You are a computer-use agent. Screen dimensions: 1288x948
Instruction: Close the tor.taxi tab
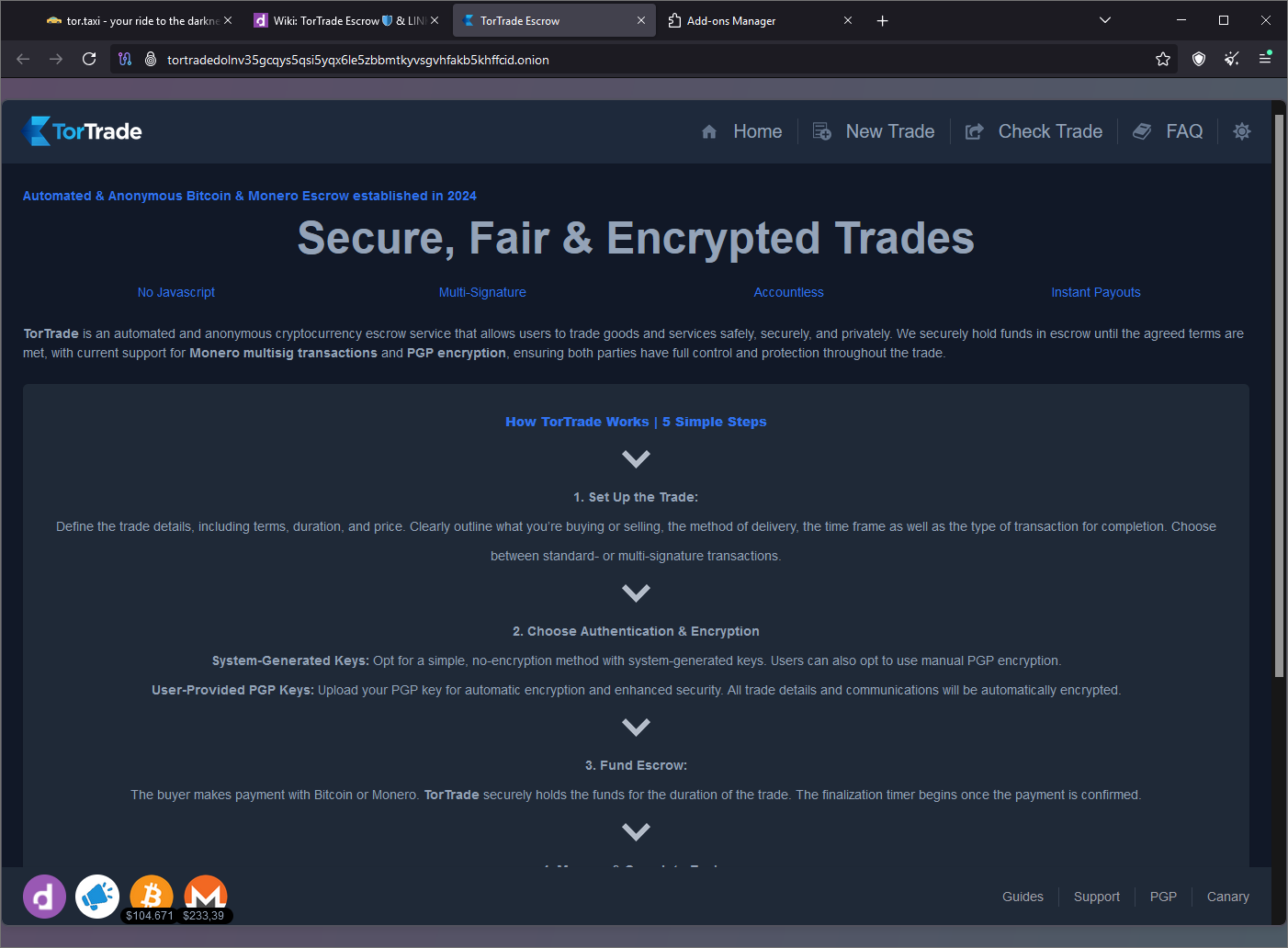point(228,20)
